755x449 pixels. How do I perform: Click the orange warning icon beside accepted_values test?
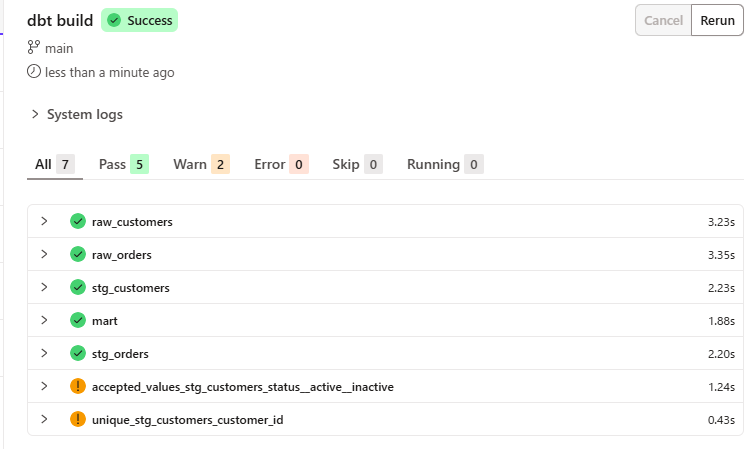click(x=78, y=386)
